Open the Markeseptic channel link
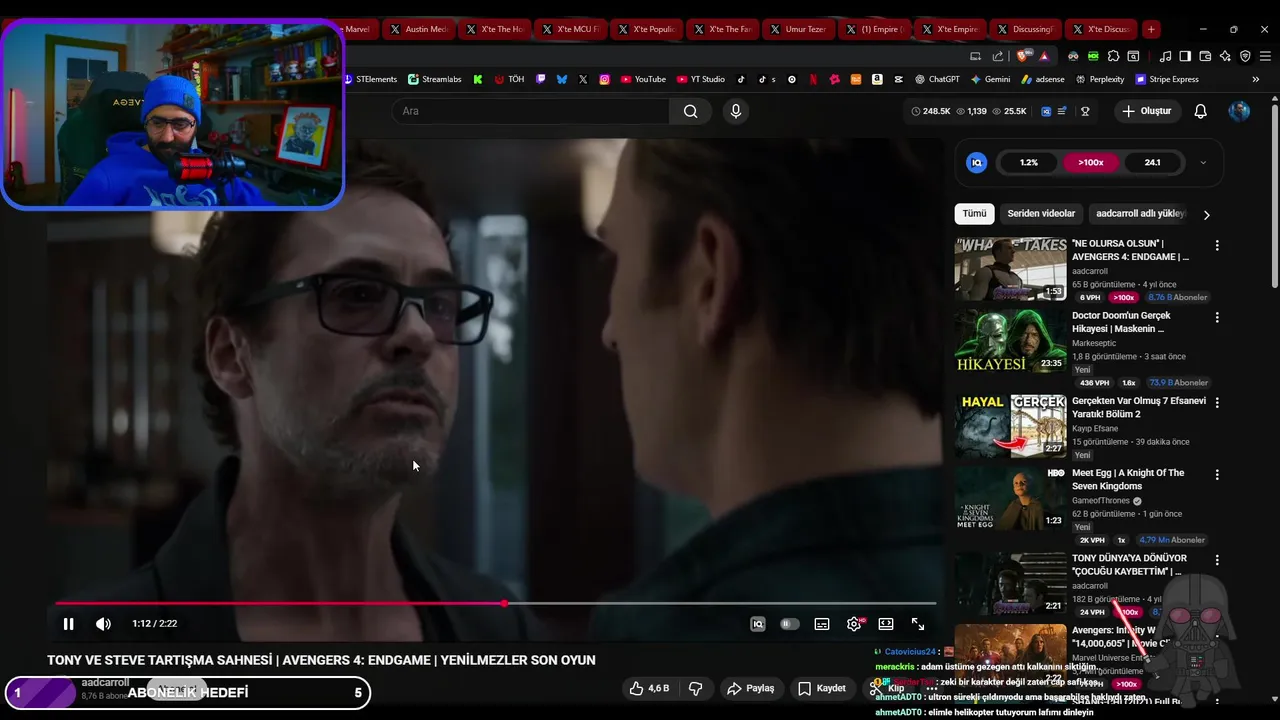Viewport: 1280px width, 720px height. point(1096,343)
